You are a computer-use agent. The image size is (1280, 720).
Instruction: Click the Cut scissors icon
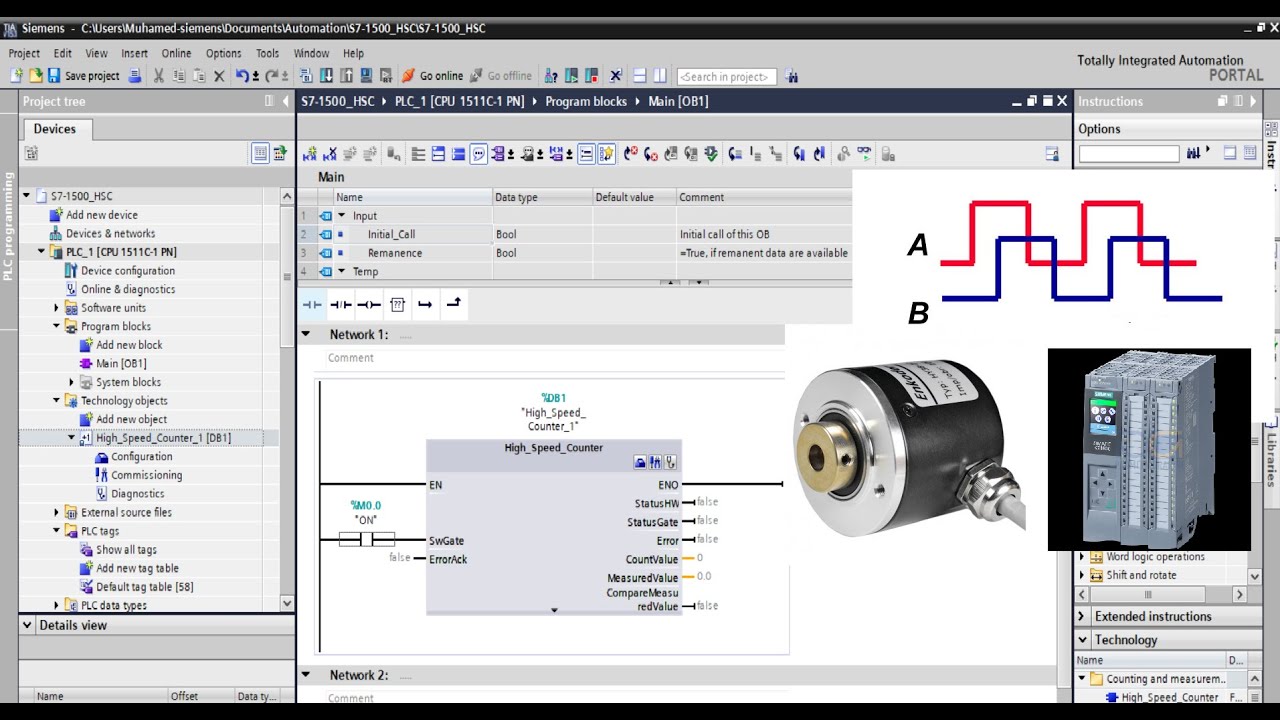(158, 76)
